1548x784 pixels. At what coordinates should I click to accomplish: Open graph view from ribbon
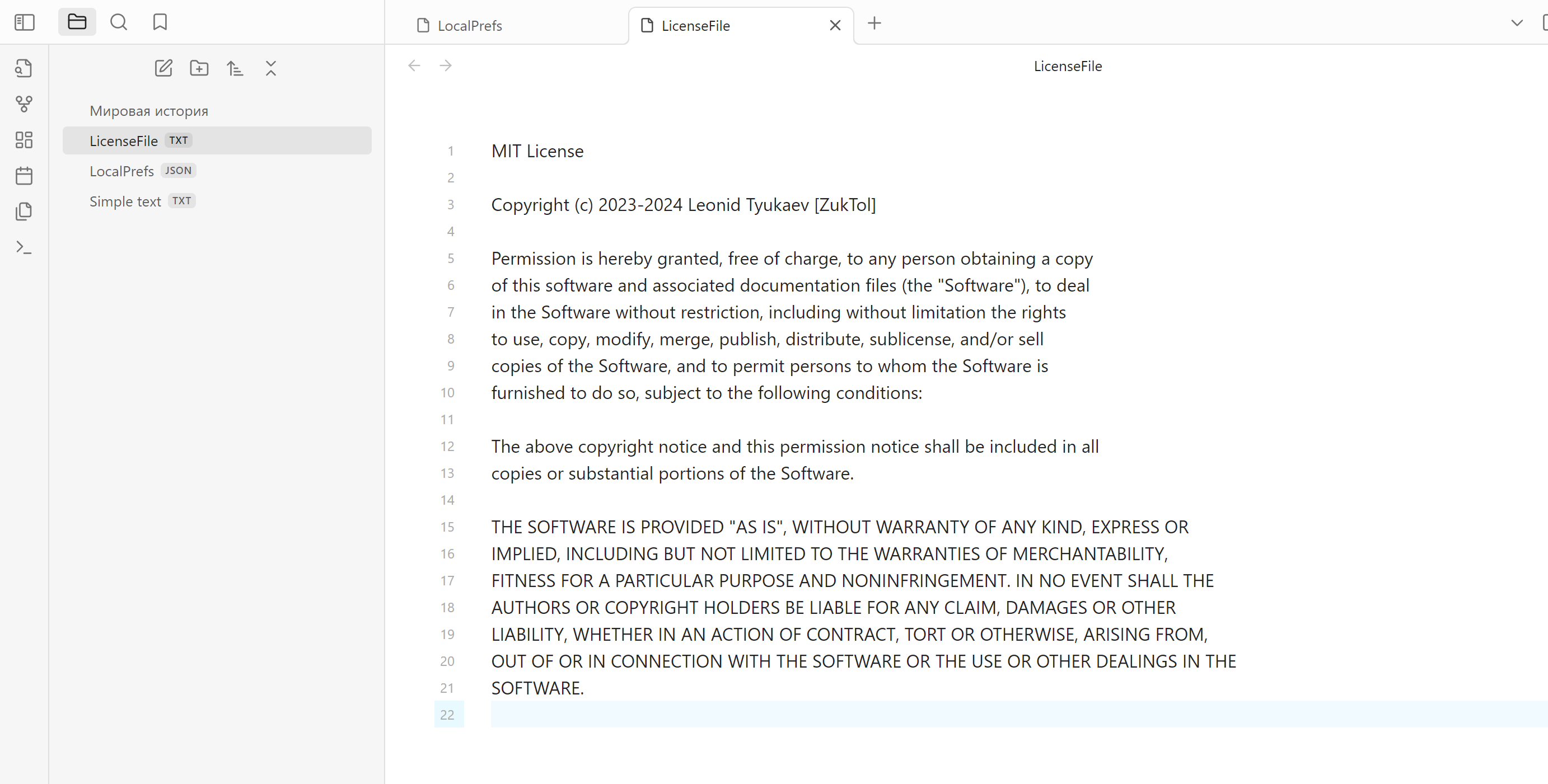pyautogui.click(x=24, y=104)
